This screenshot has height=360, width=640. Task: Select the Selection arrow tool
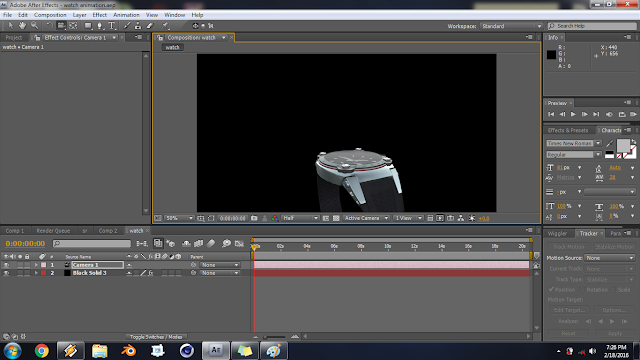[x=11, y=26]
